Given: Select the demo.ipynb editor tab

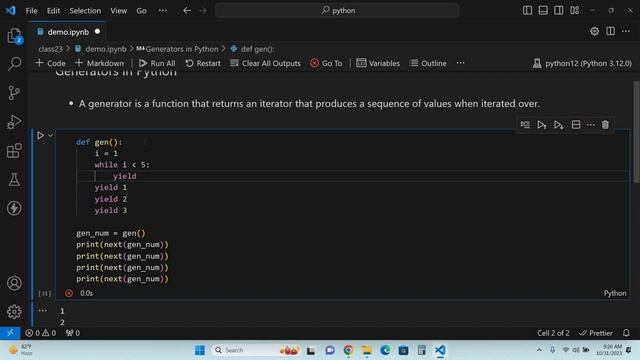Looking at the screenshot, I should (x=68, y=32).
